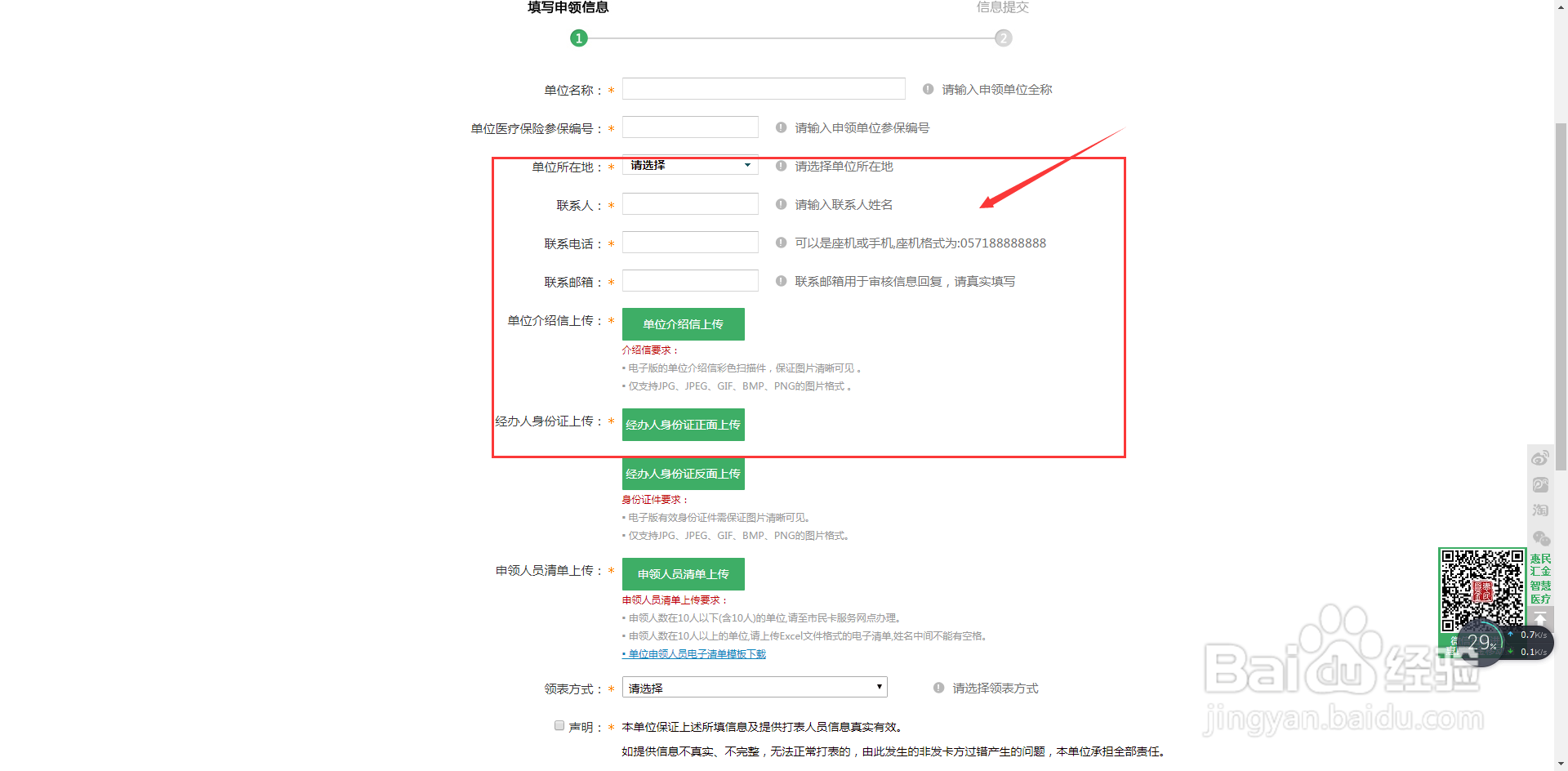Open the 单位申领人员电子清单模板下载 link
The image size is (1568, 771).
point(694,654)
